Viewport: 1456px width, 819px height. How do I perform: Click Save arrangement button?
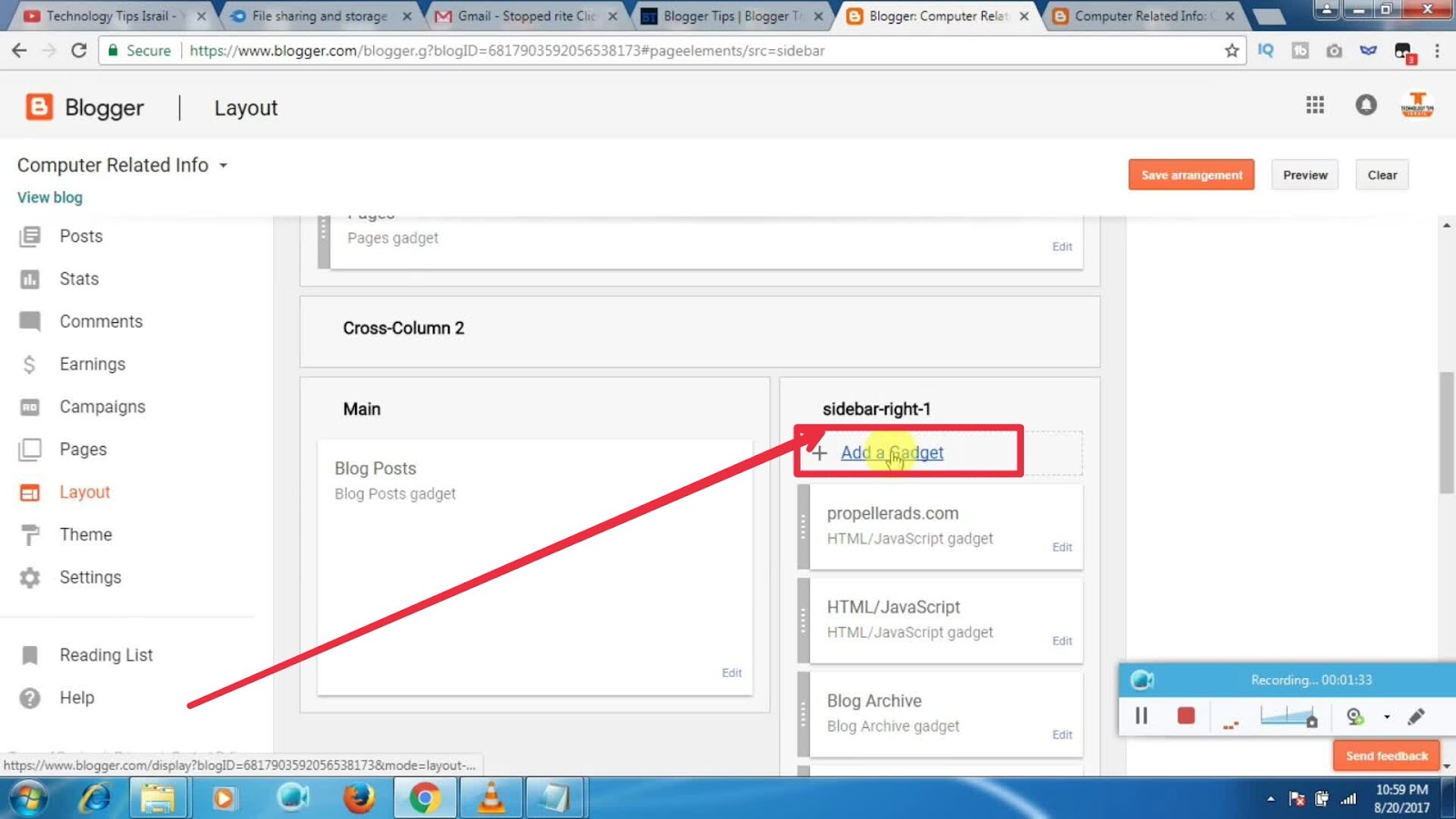click(x=1191, y=175)
